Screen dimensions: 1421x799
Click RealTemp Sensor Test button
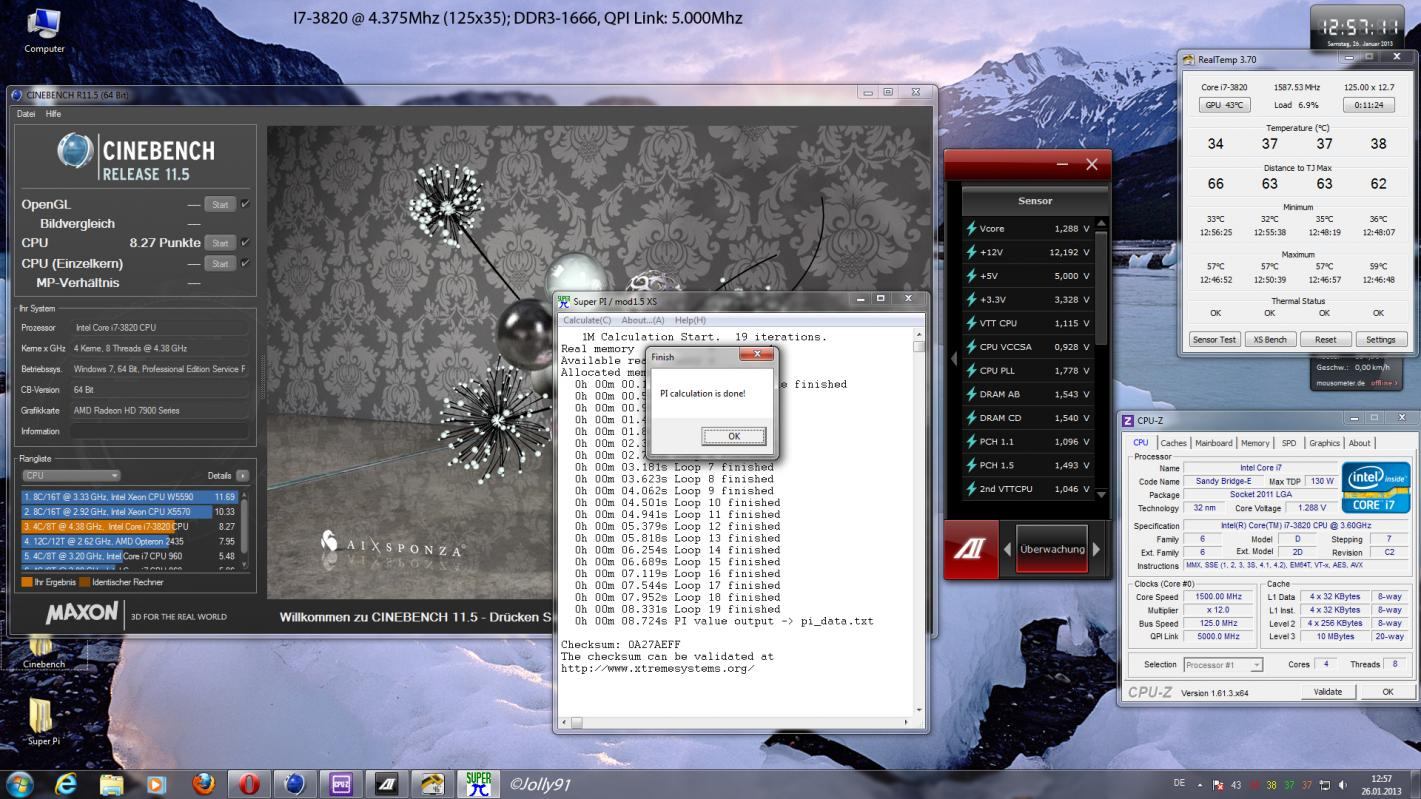[1214, 339]
